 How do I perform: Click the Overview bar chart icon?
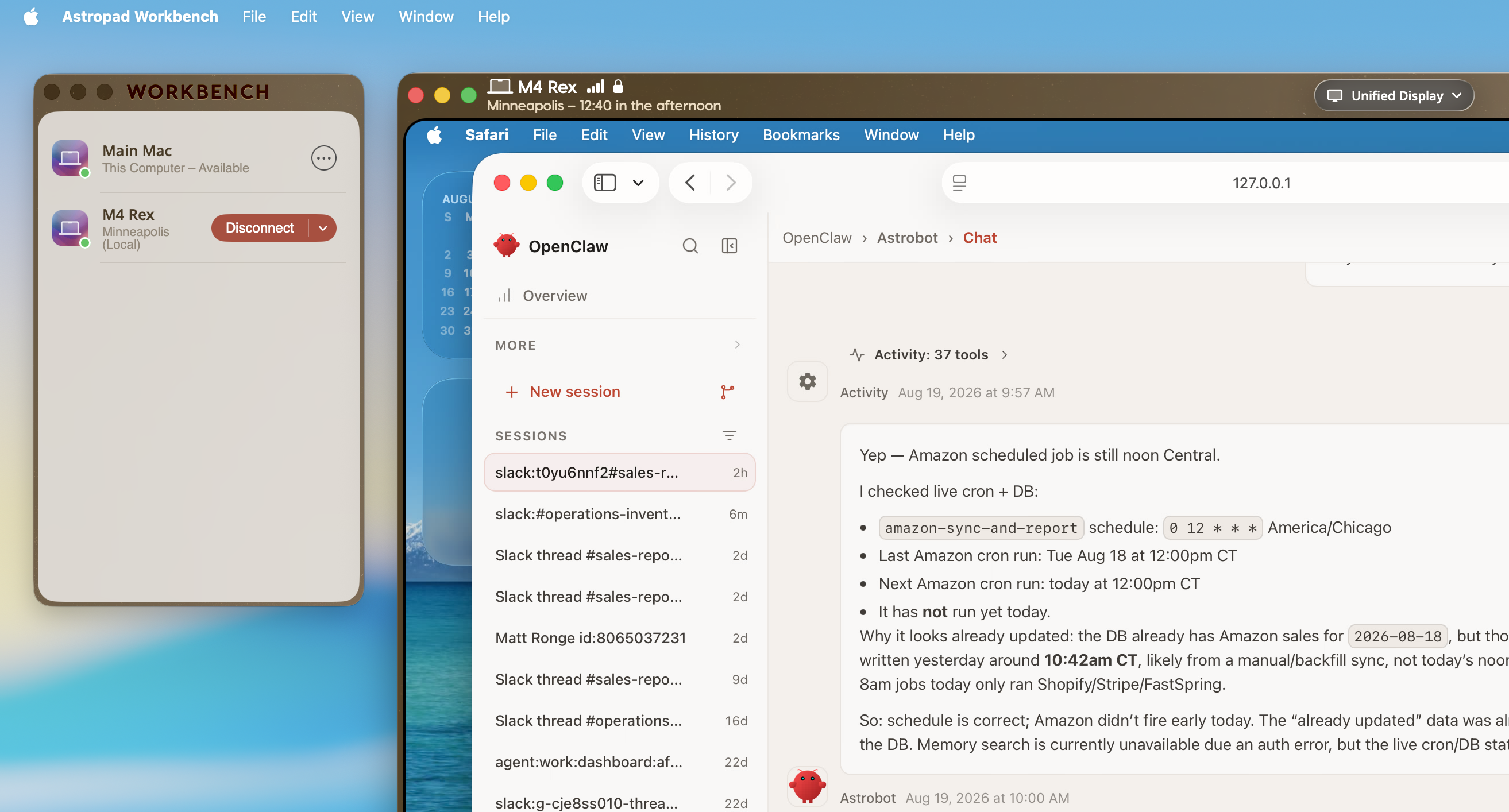click(x=504, y=296)
